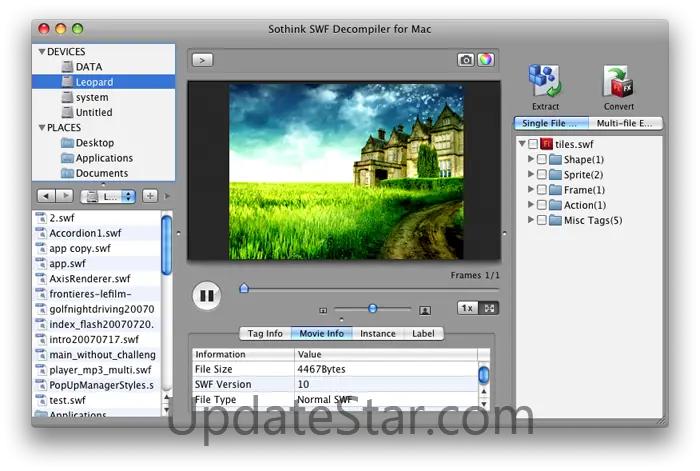This screenshot has height=471, width=700.
Task: Select app copy.swf file
Action: click(97, 248)
